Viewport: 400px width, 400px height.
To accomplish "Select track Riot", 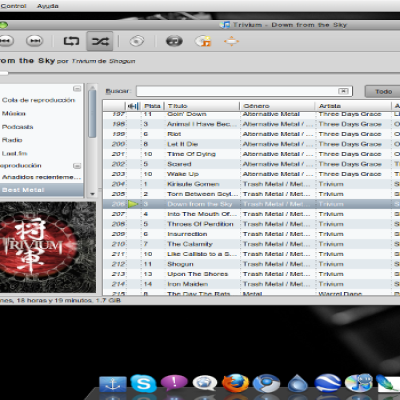I will [251, 134].
